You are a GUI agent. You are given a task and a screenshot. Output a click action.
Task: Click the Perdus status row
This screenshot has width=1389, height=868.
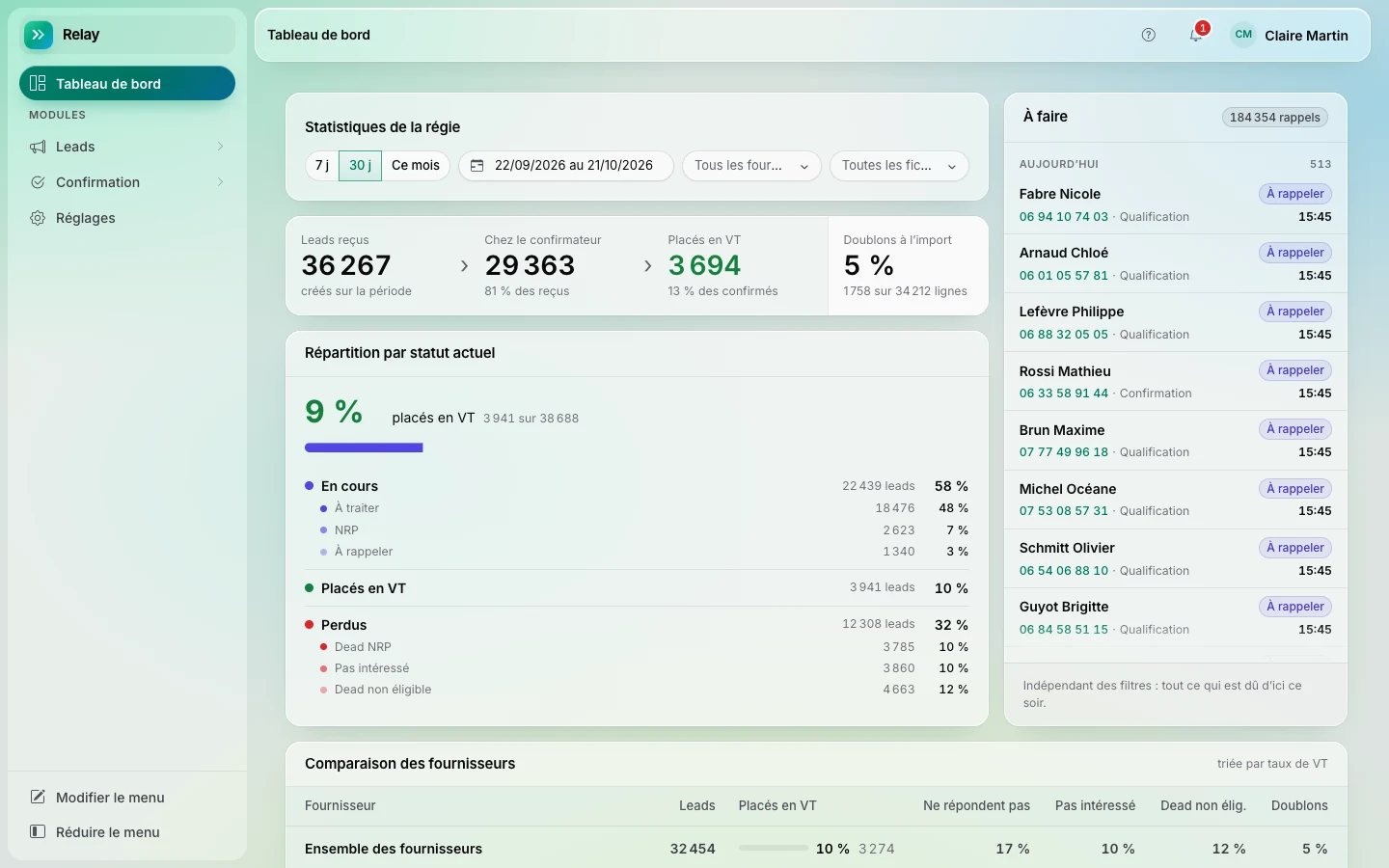point(637,625)
